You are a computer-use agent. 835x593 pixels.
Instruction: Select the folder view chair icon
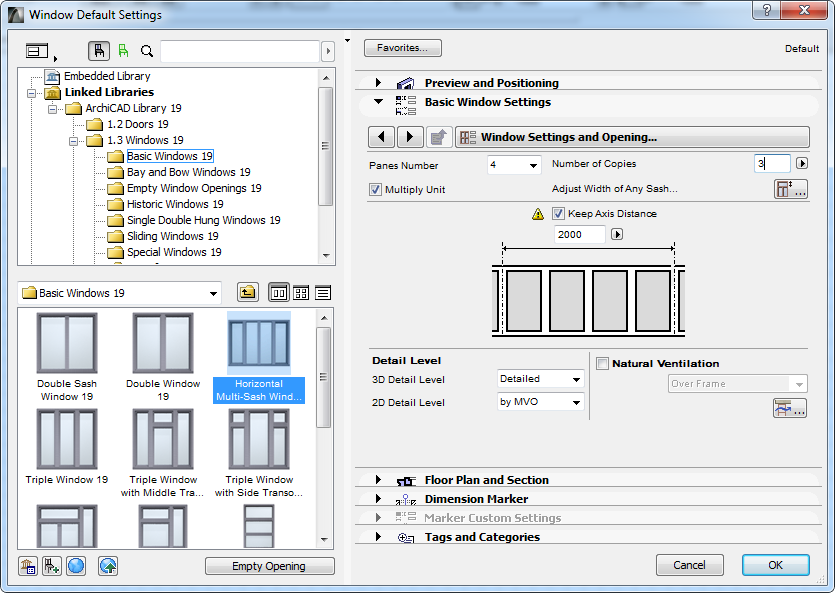[x=99, y=51]
